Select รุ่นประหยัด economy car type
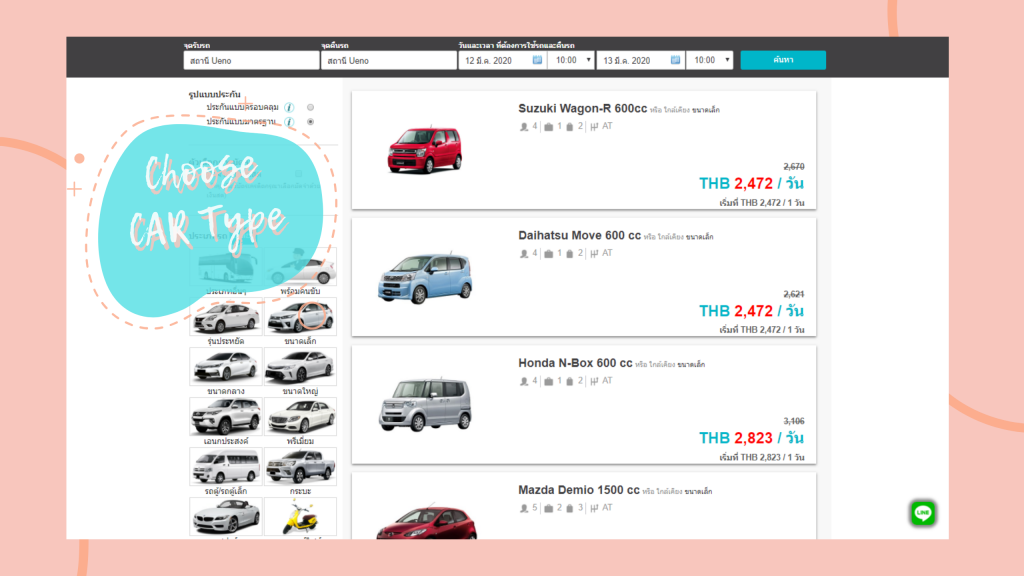Screen dimensions: 1024x576 [226, 317]
